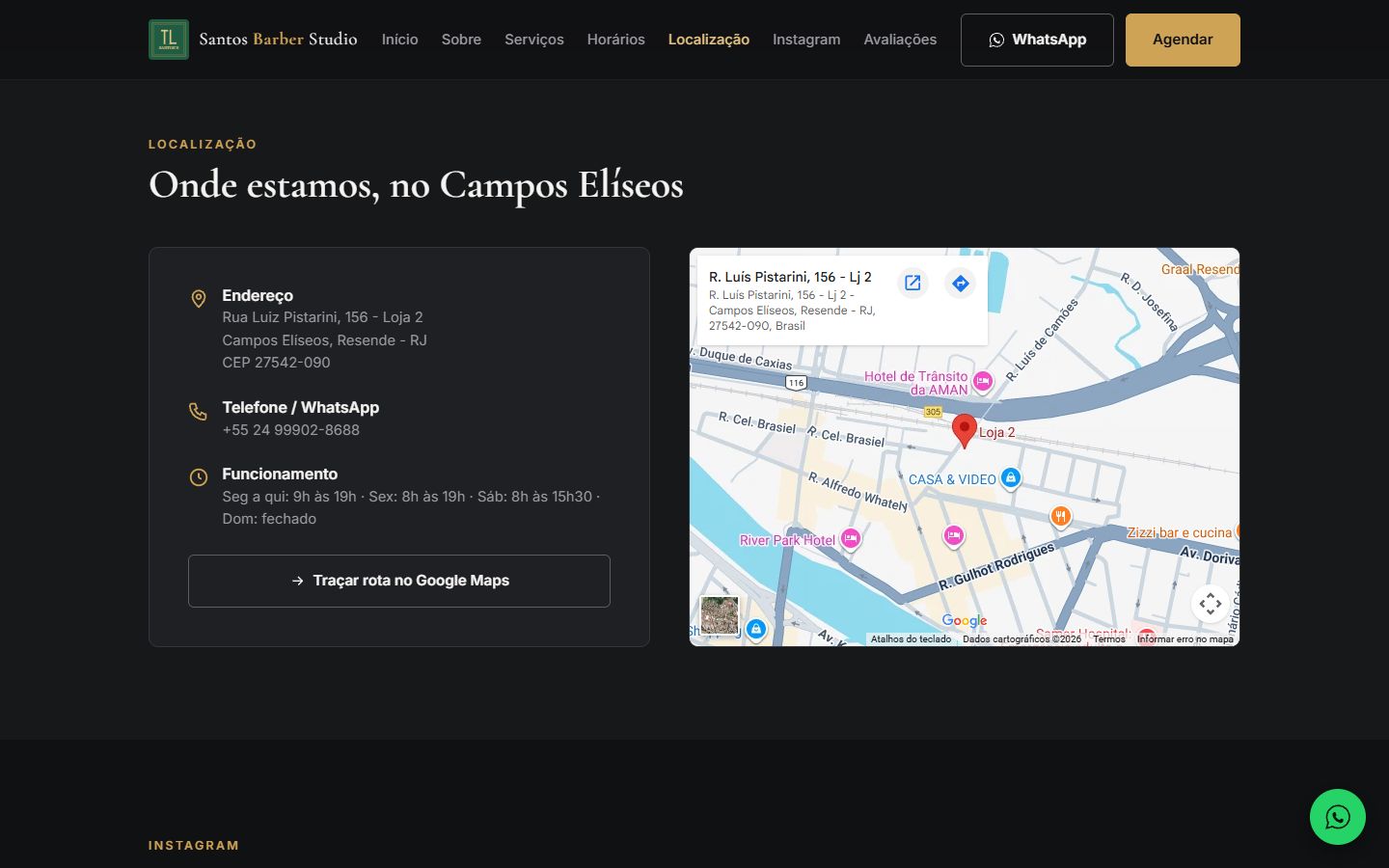
Task: Click the phone icon beside Telefone / WhatsApp
Action: tap(199, 412)
